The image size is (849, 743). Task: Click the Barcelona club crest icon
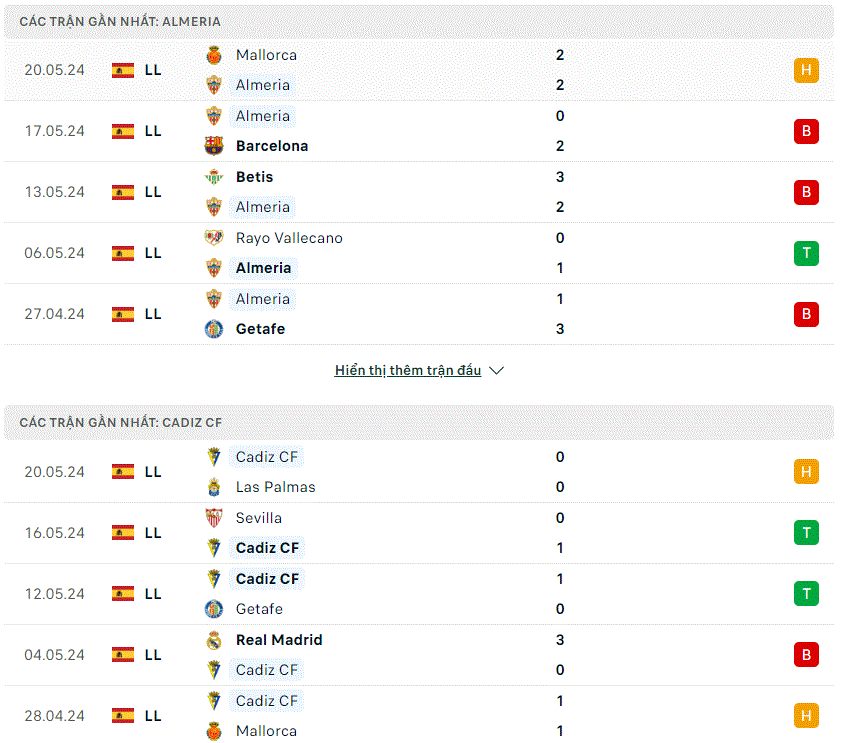click(x=214, y=146)
